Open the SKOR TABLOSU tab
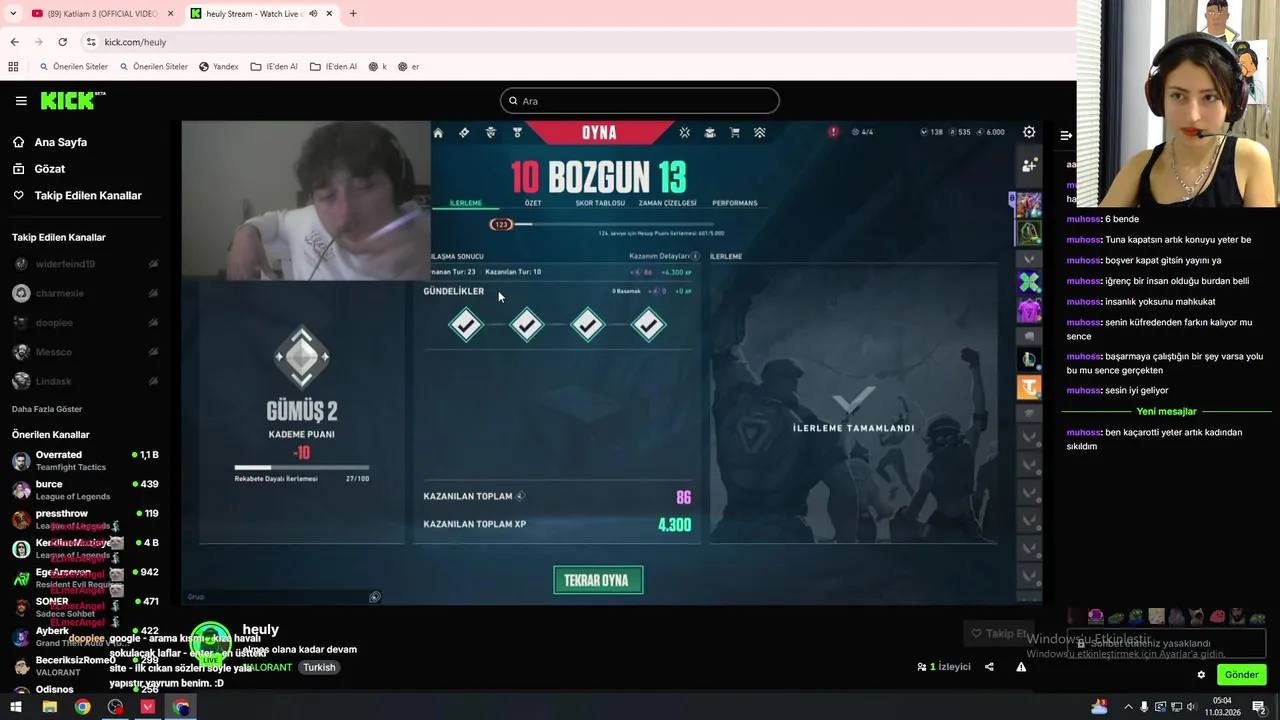 600,203
